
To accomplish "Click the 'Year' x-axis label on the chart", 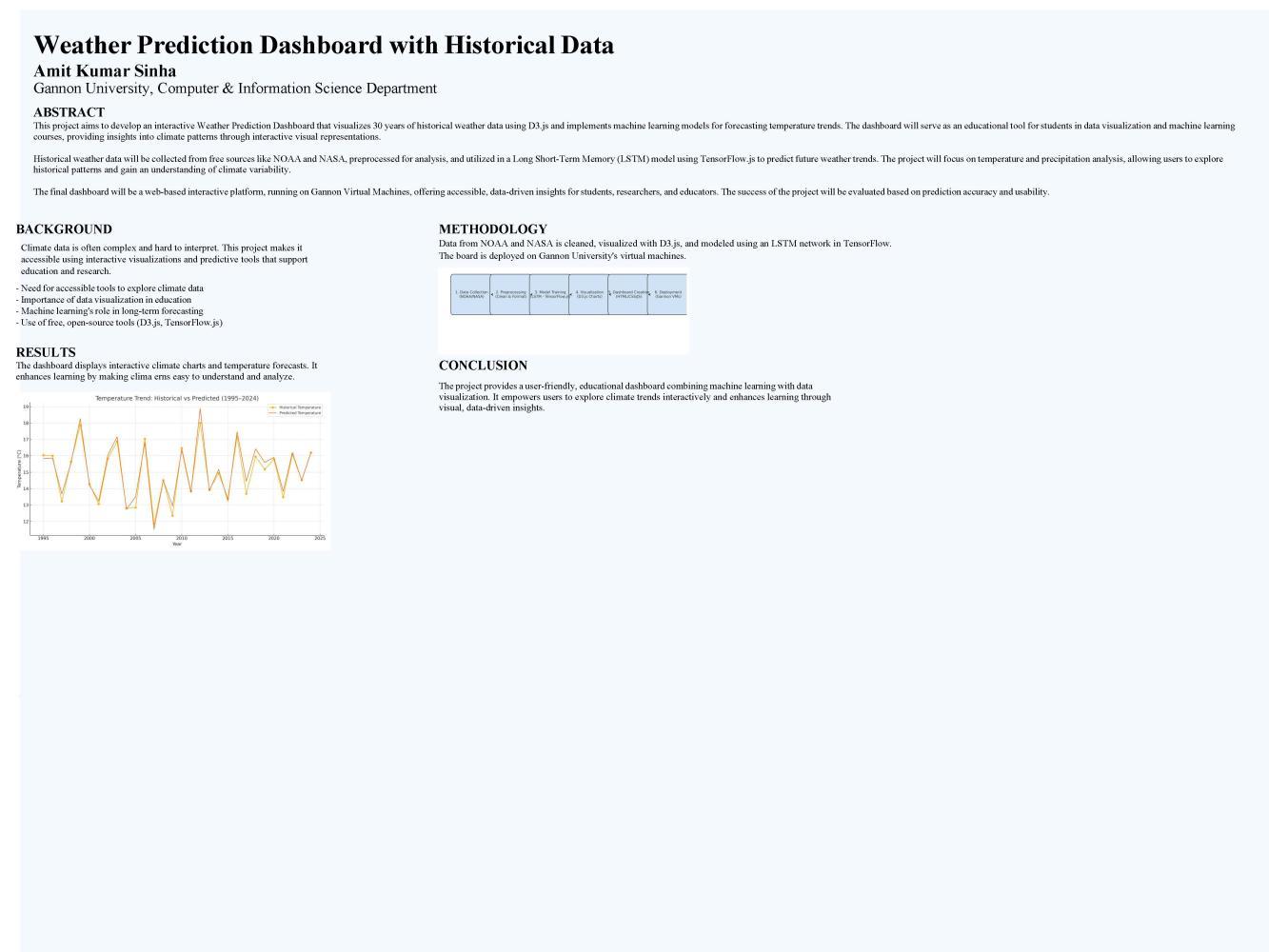I will 177,544.
